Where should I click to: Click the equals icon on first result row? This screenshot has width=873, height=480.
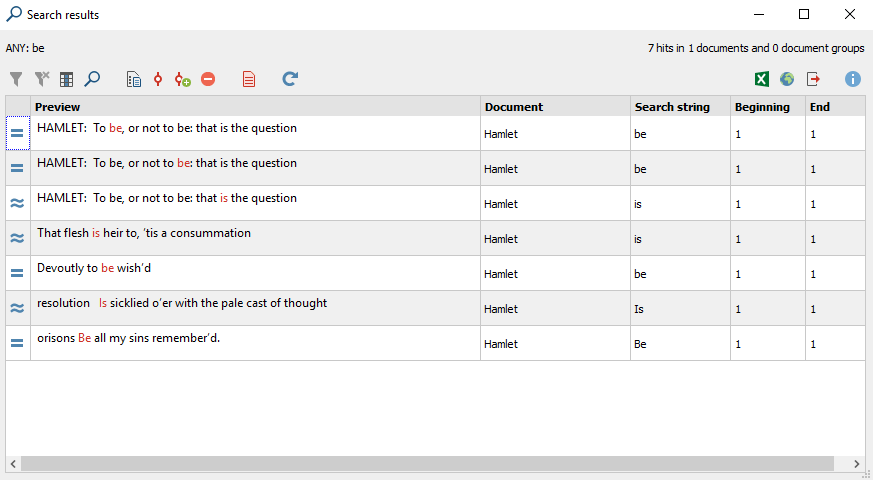(x=17, y=134)
